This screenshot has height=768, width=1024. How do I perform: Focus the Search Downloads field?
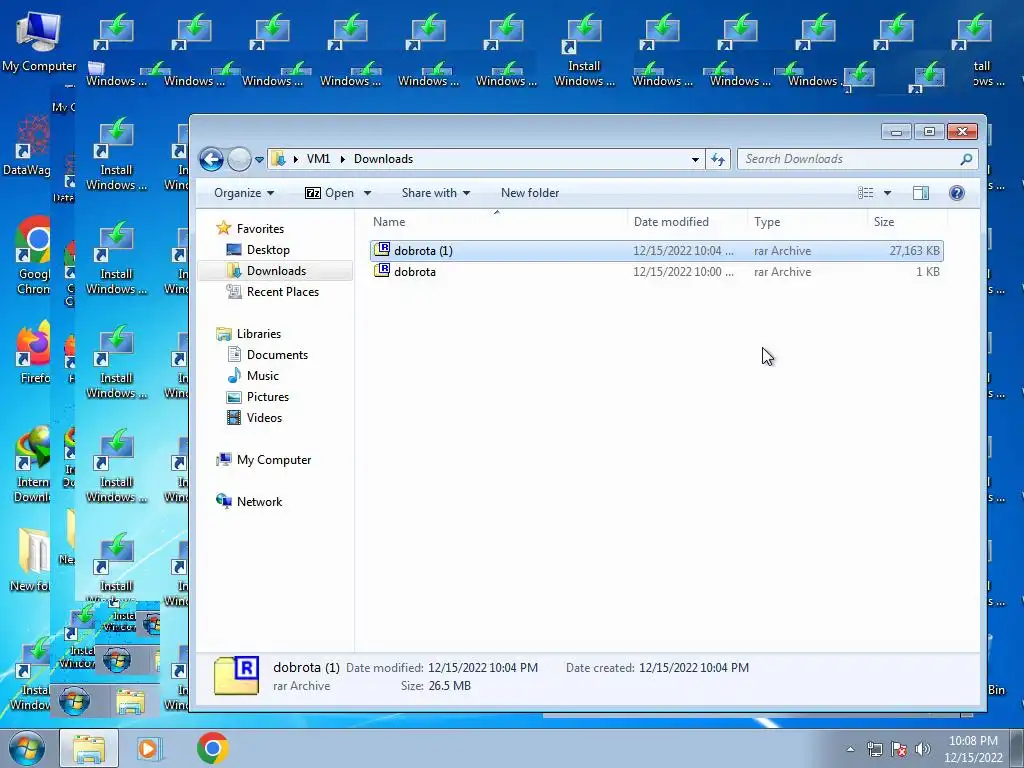tap(849, 159)
